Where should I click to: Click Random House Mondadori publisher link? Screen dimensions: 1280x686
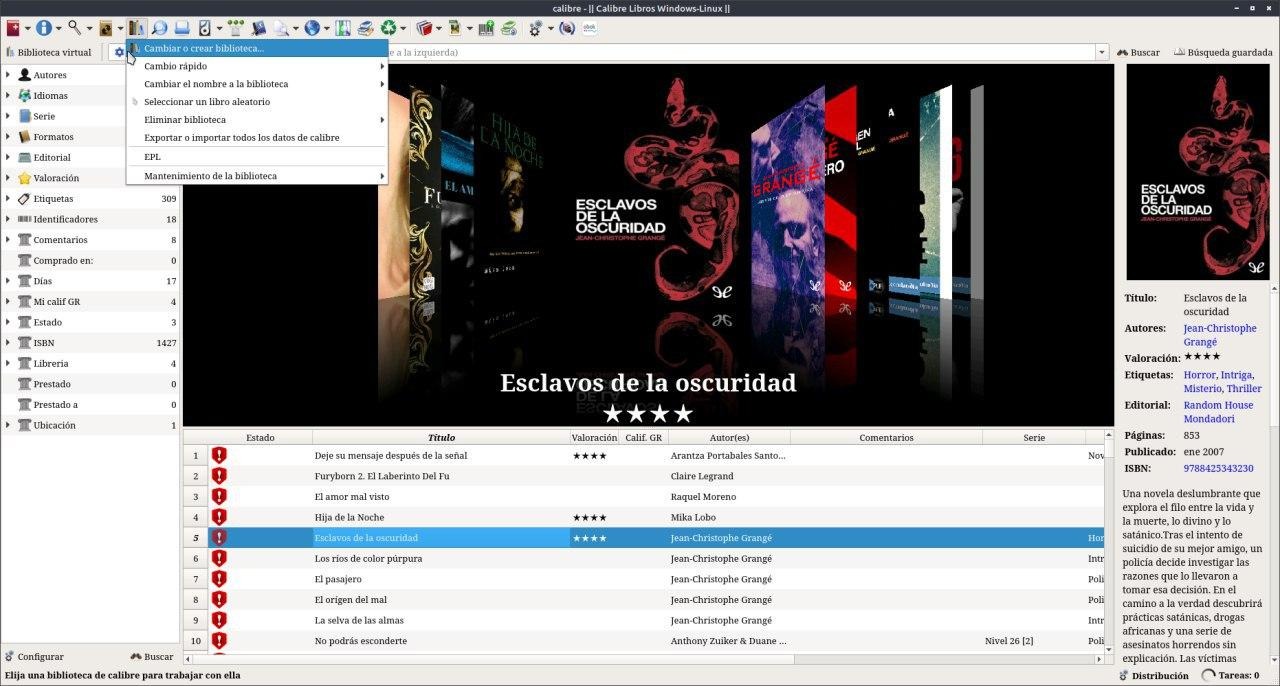(x=1218, y=412)
